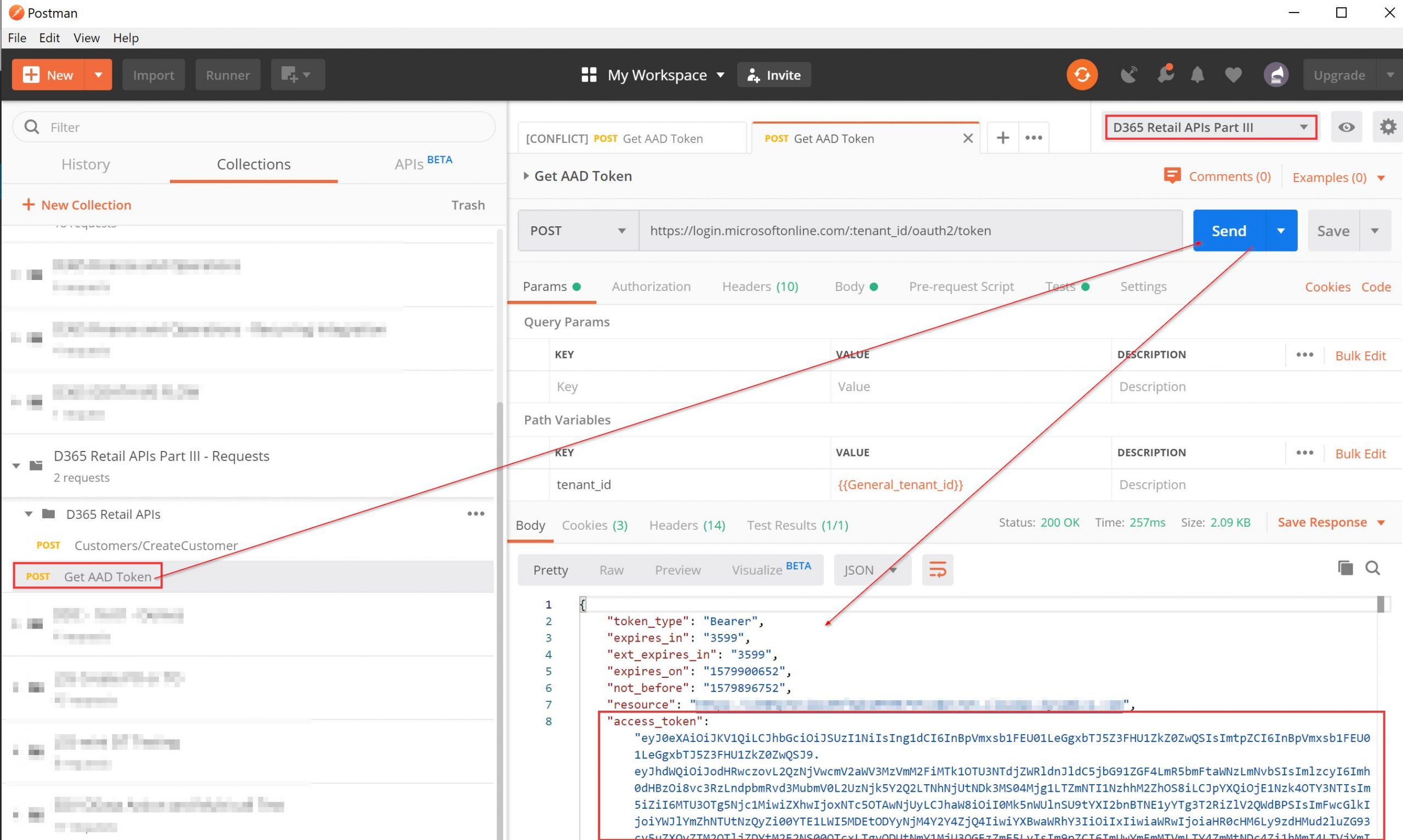
Task: Click the Import button
Action: coord(153,75)
